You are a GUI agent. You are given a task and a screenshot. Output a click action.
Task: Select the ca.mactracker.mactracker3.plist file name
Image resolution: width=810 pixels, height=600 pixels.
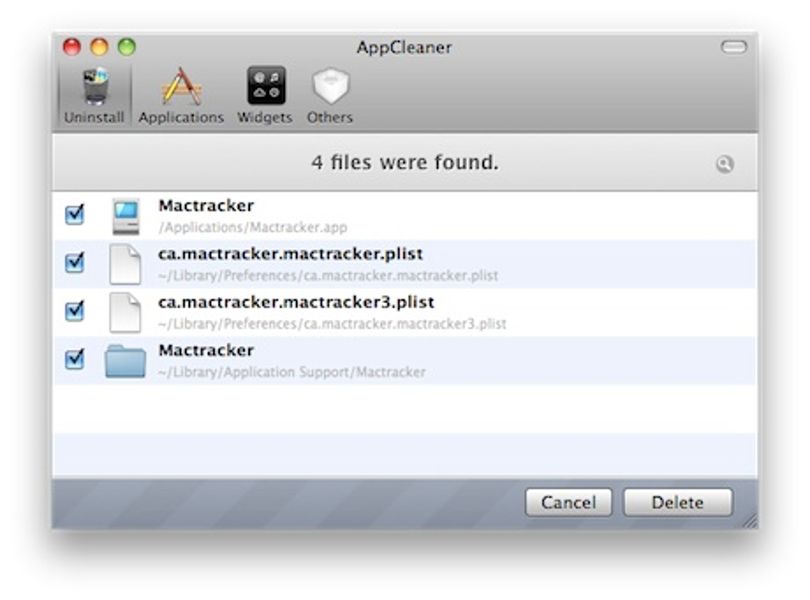pos(296,302)
